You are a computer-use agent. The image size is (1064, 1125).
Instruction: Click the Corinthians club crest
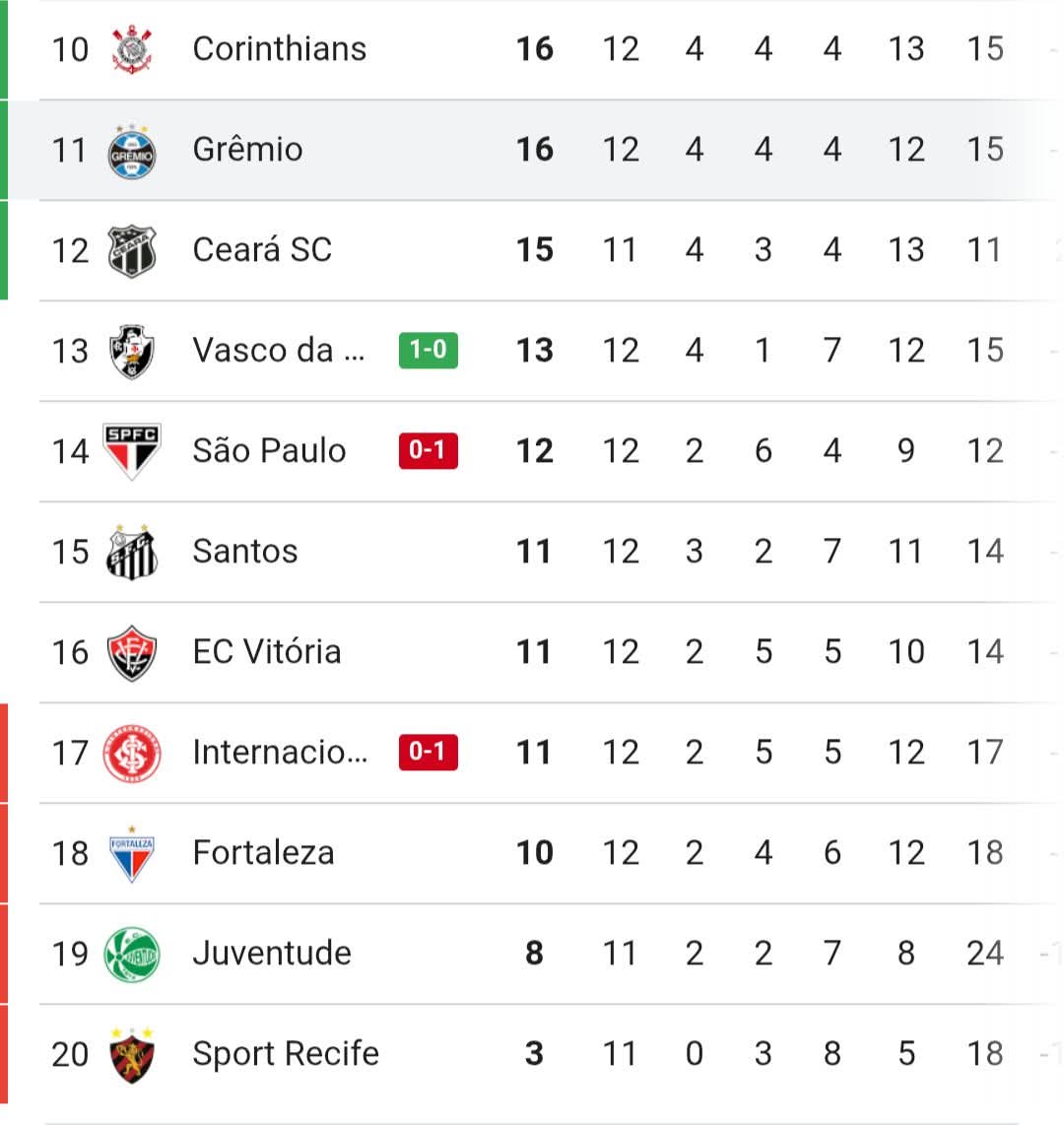pos(132,49)
